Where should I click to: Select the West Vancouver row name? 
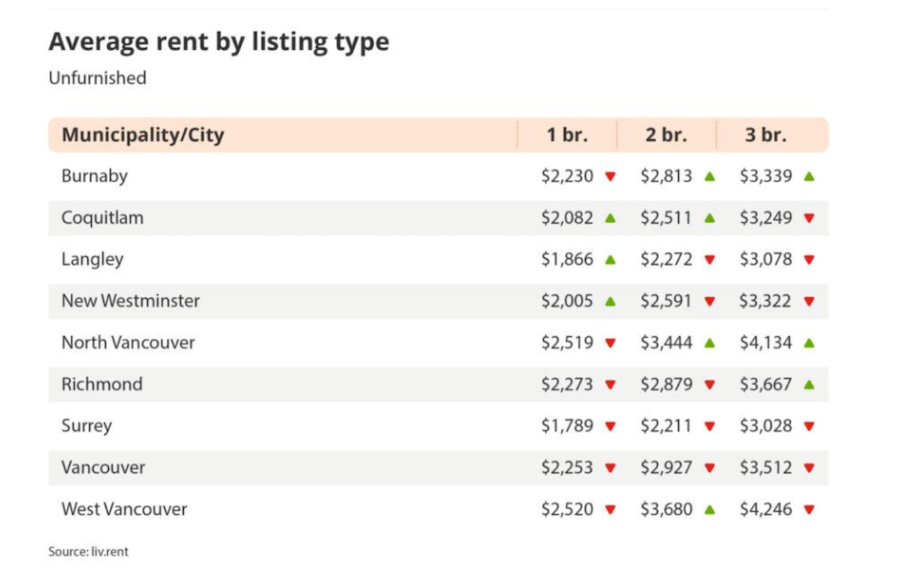[124, 509]
